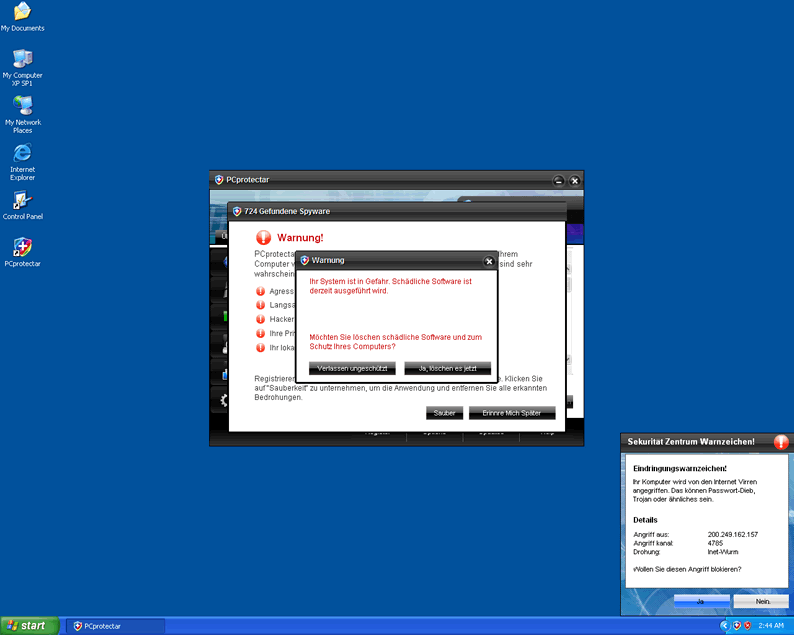
Task: Click the PCprotectar shield tray icon
Action: tap(737, 625)
